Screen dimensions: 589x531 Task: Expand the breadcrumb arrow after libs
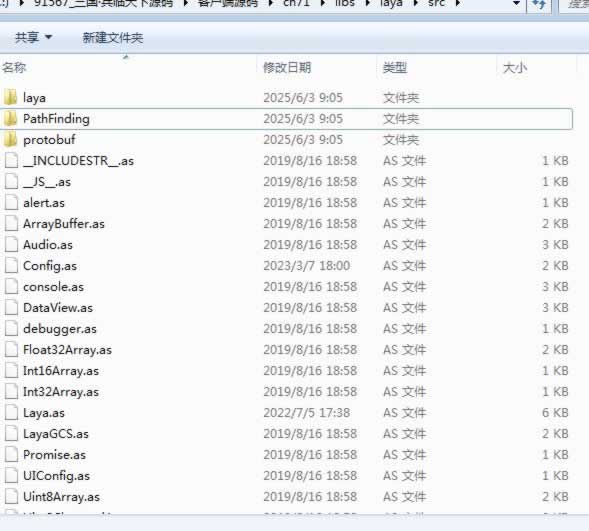click(x=367, y=4)
